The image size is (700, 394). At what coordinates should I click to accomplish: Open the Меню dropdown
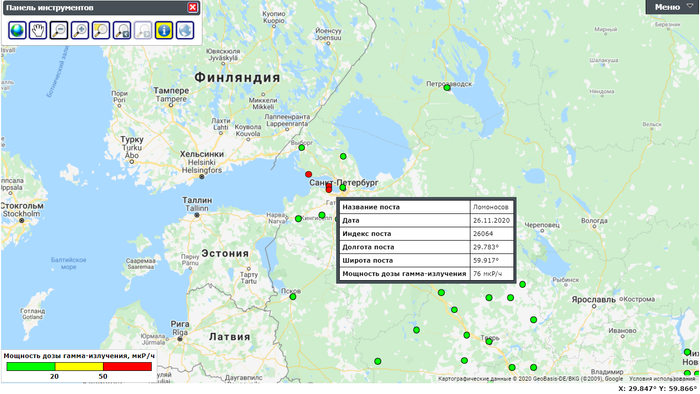coord(672,7)
